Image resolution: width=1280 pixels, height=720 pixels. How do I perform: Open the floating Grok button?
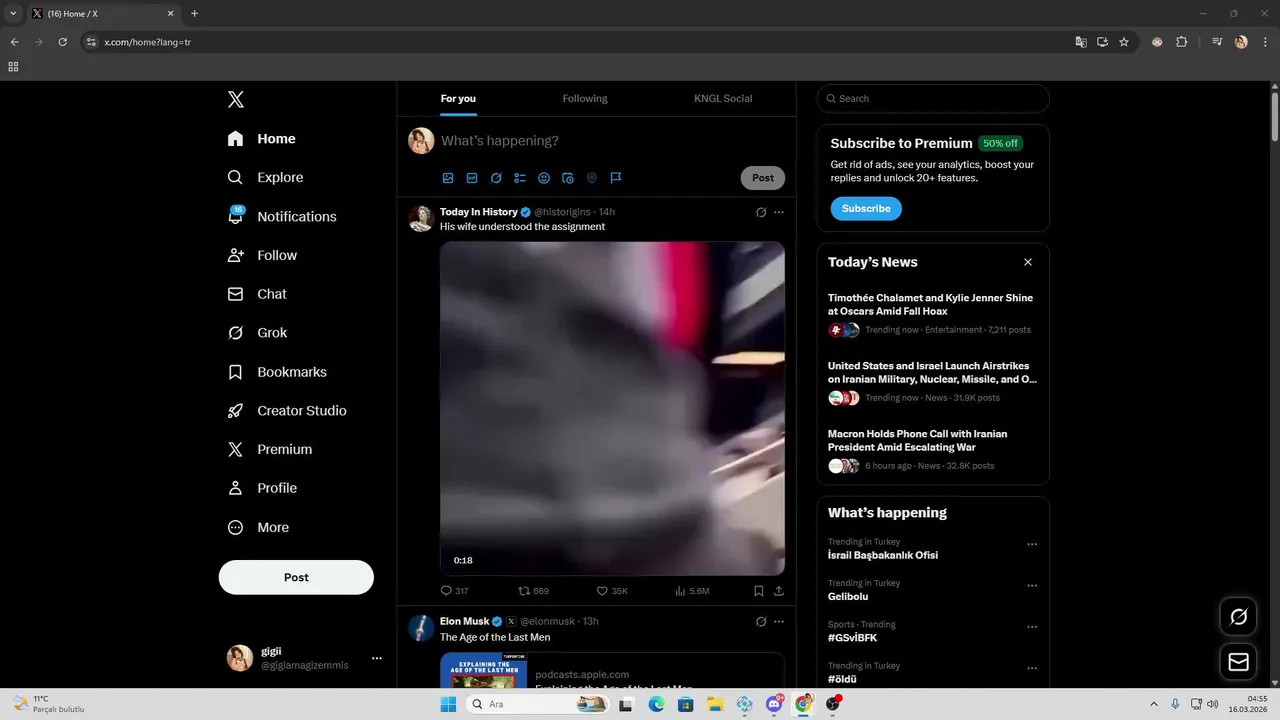[1238, 616]
